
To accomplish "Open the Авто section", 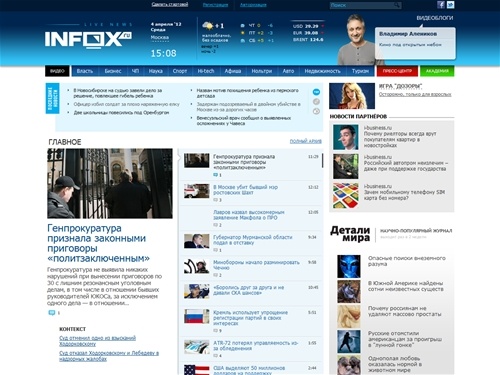I will [288, 71].
